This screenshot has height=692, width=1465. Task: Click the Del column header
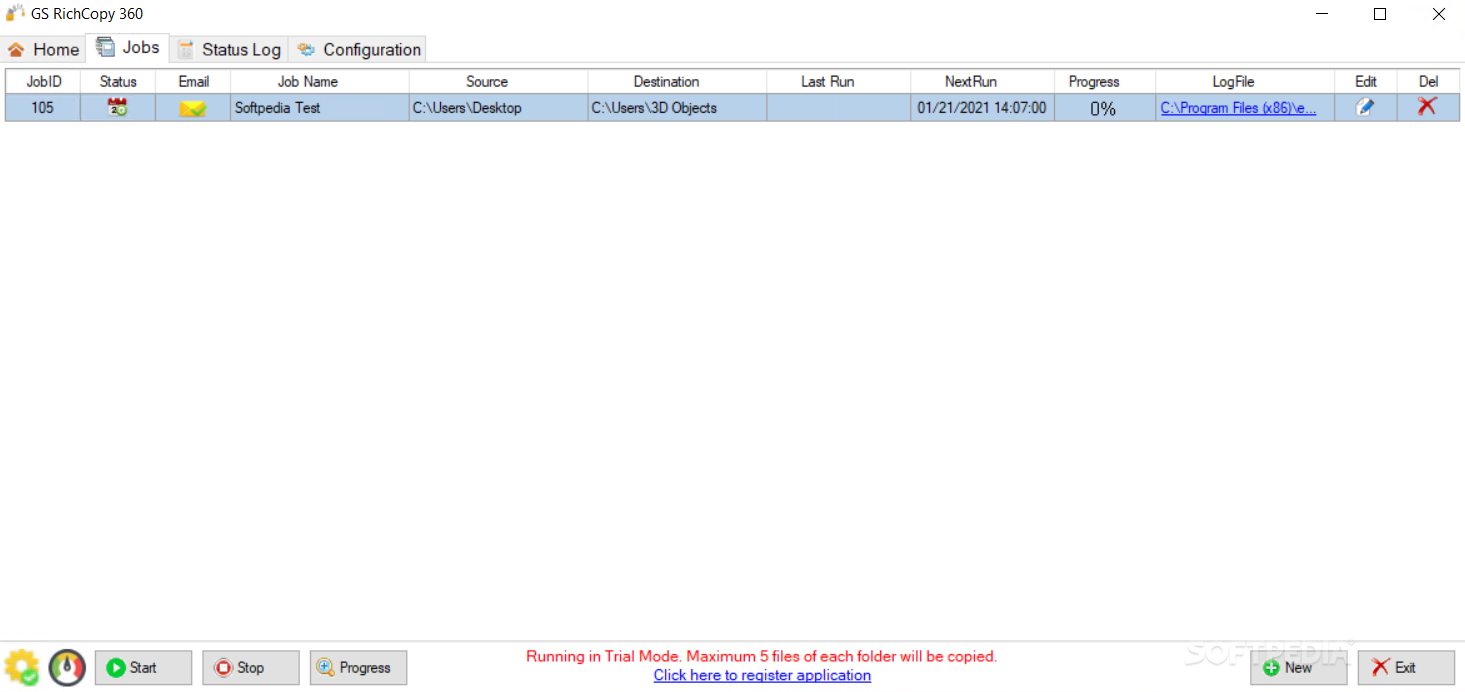click(x=1428, y=82)
